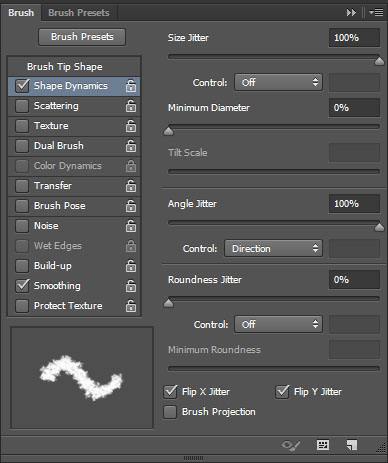Screen dimensions: 388x463
Task: Click the lock icon next to Scattering
Action: pyautogui.click(x=131, y=106)
